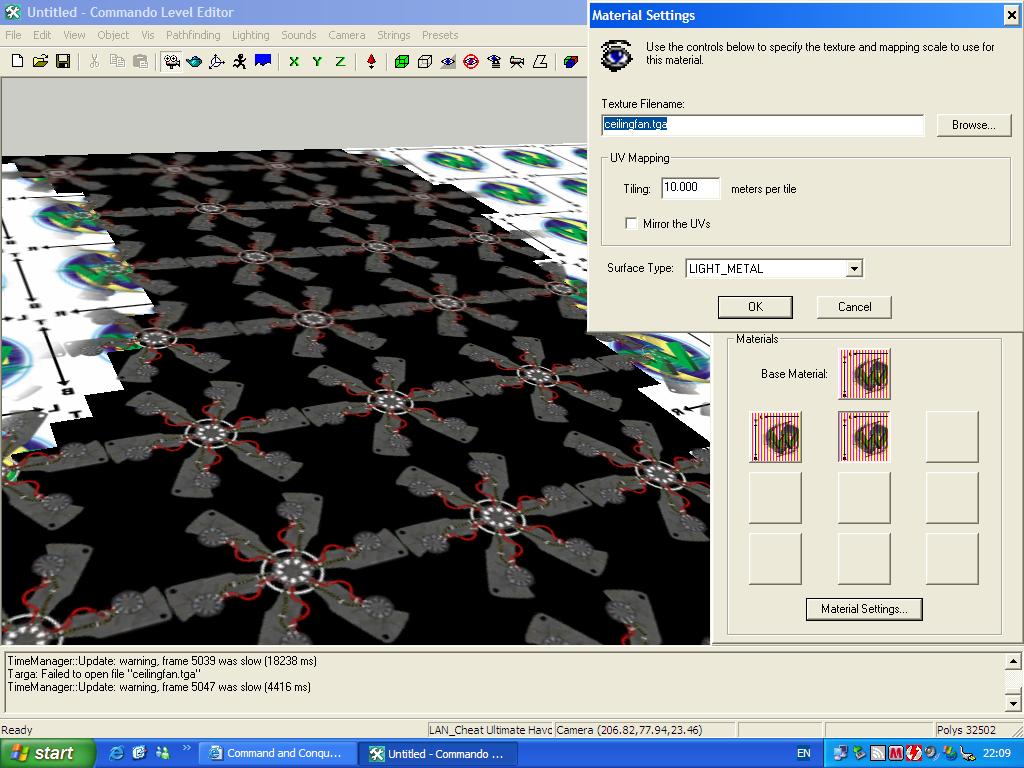The height and width of the screenshot is (768, 1024).
Task: Click the green Z axis icon
Action: [x=340, y=61]
